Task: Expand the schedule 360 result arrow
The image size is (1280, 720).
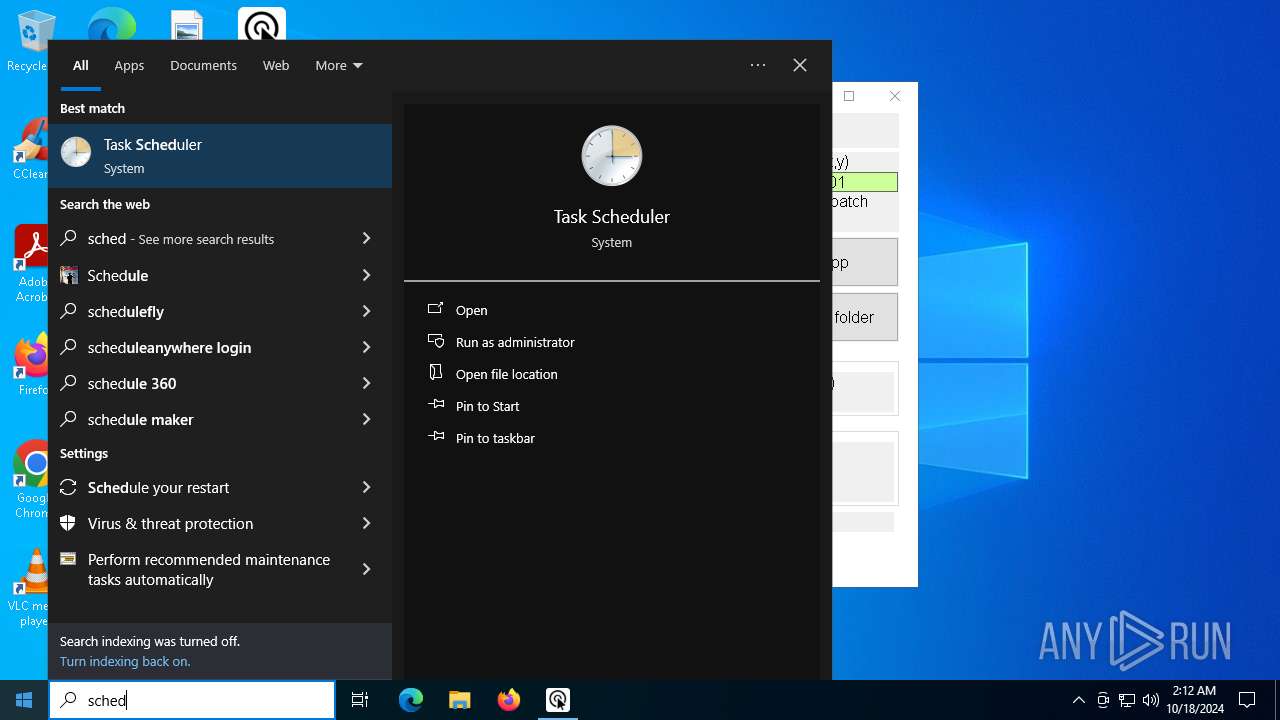Action: [x=366, y=383]
